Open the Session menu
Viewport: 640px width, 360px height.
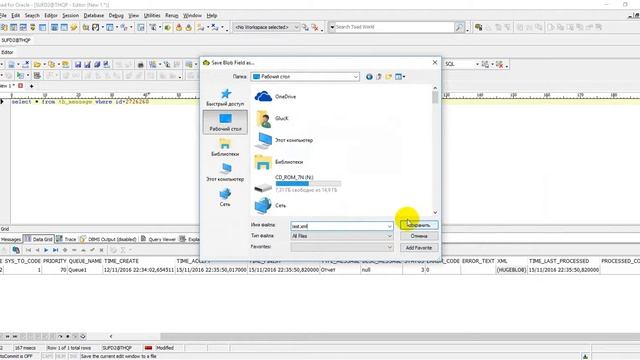tap(70, 16)
